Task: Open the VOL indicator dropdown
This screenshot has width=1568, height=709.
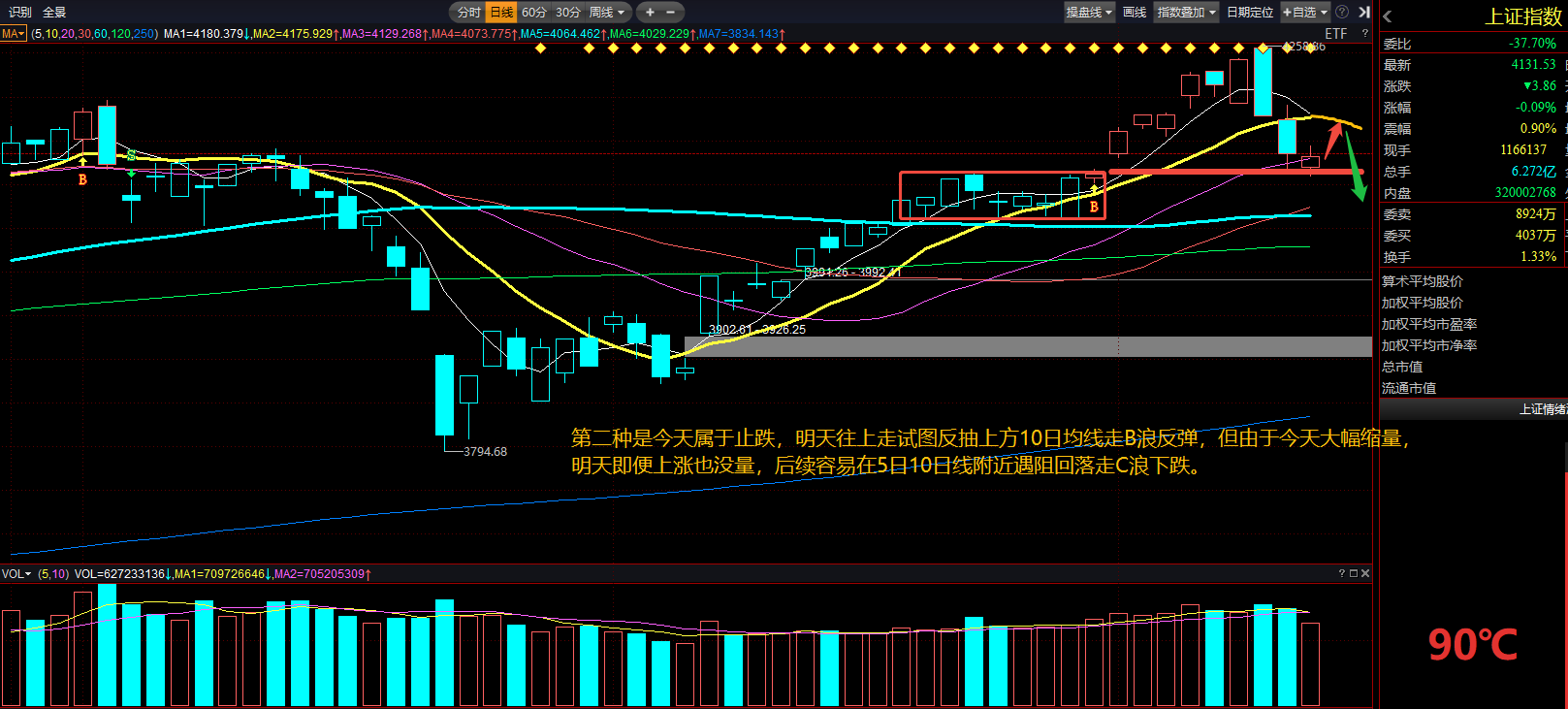Action: (x=16, y=574)
